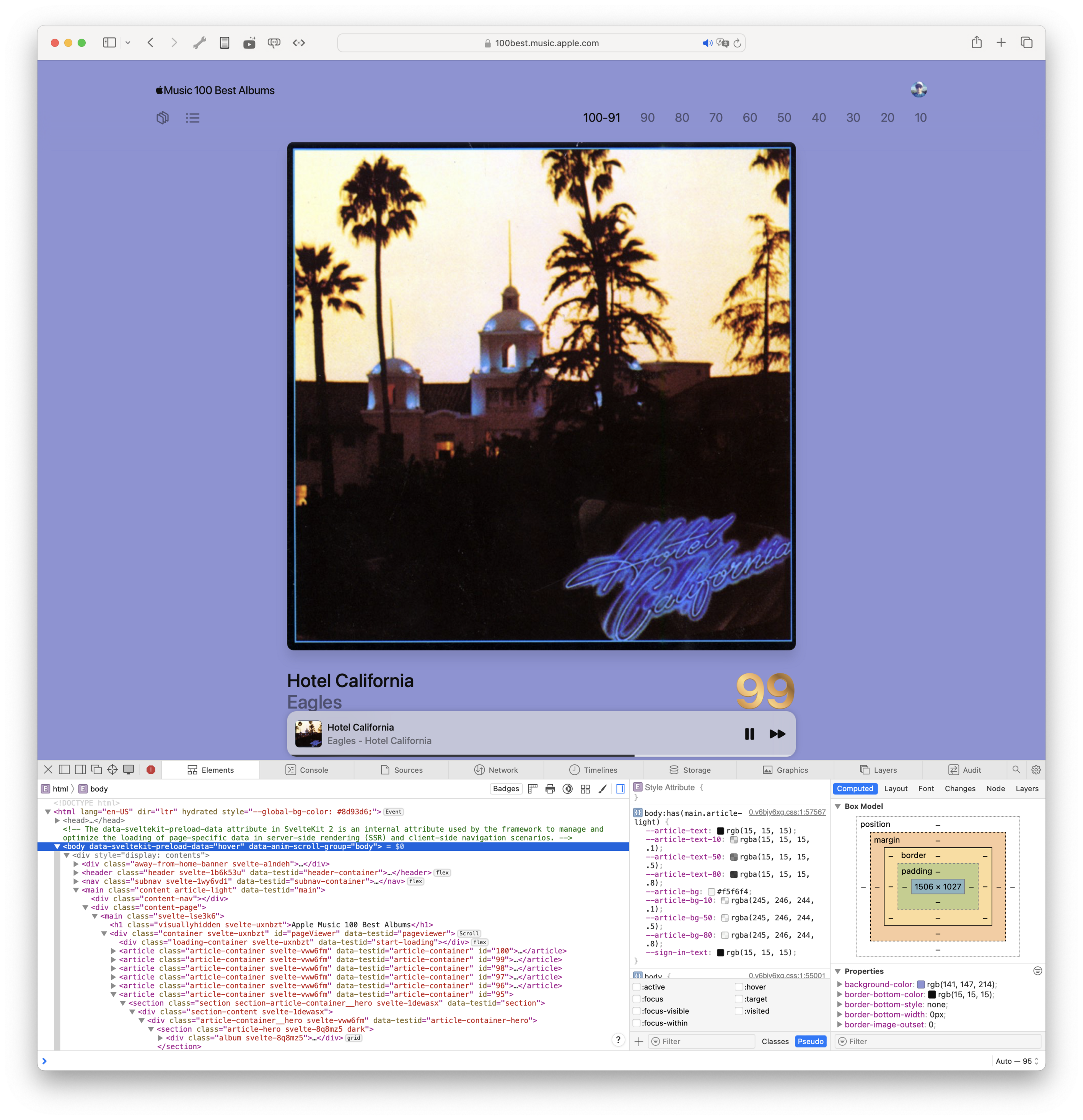Start element selection with the crosshair icon
This screenshot has width=1083, height=1120.
click(112, 770)
